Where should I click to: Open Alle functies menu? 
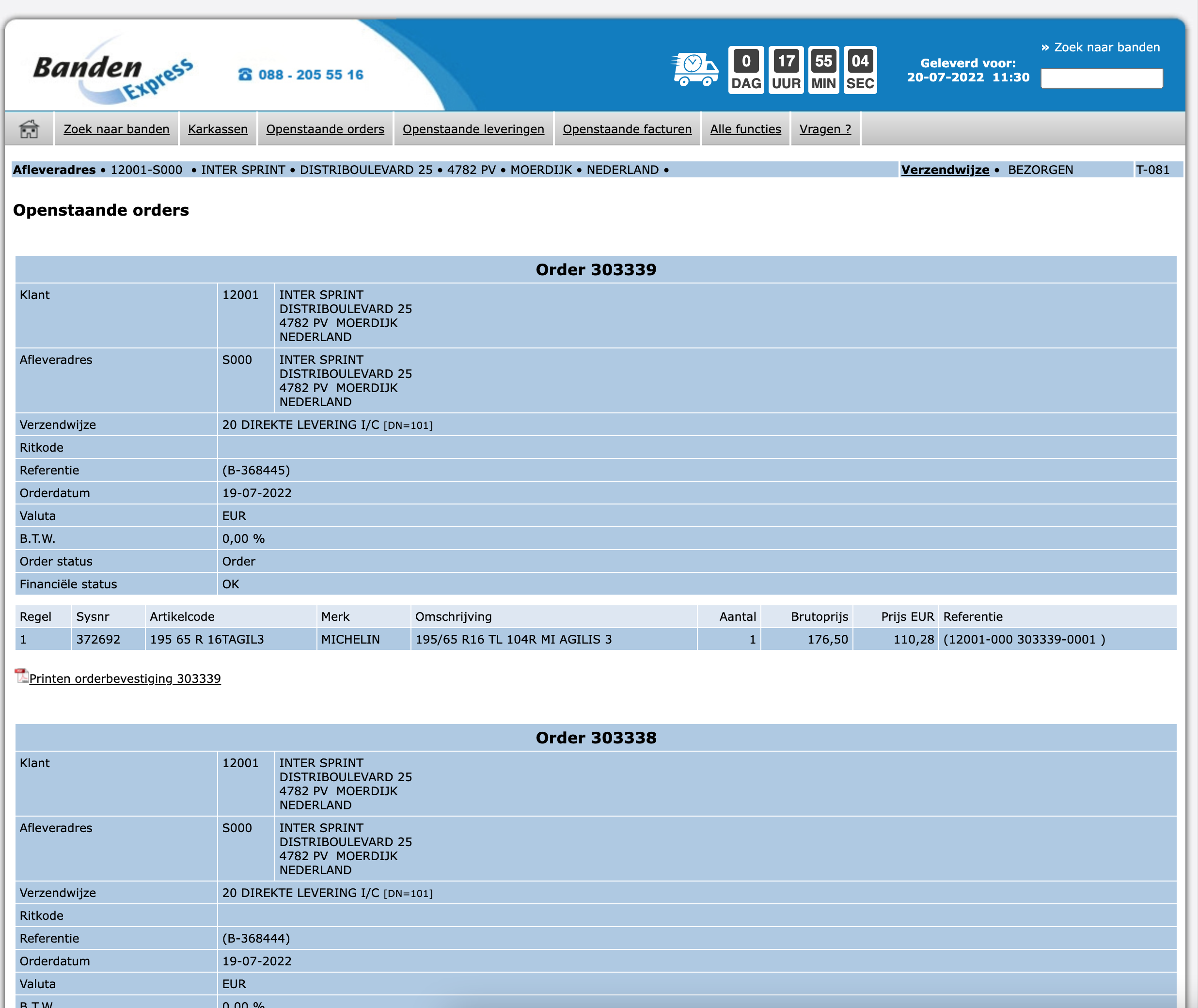coord(745,129)
